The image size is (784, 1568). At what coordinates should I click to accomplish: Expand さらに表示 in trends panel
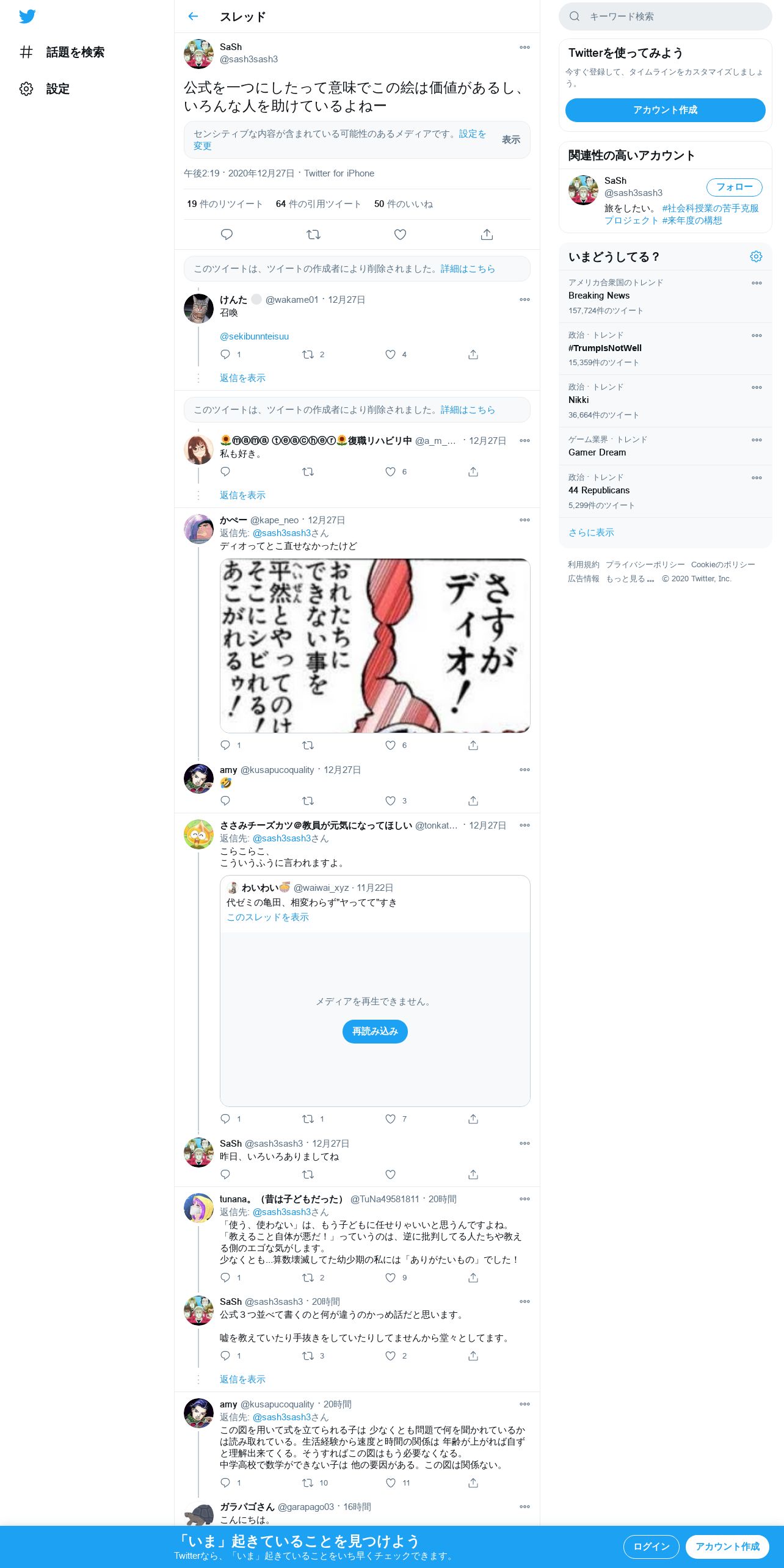tap(591, 532)
